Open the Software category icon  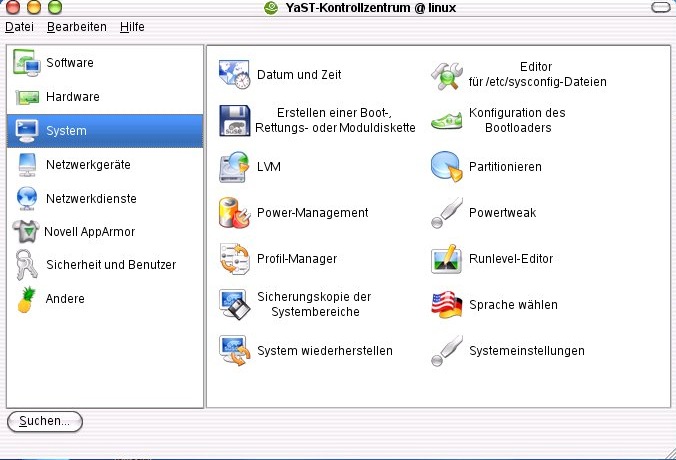pyautogui.click(x=26, y=63)
